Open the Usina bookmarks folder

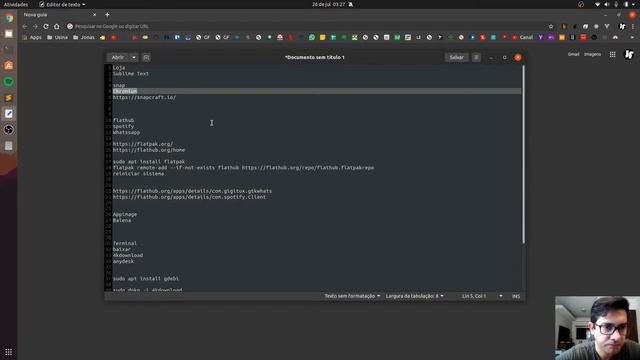[x=57, y=37]
